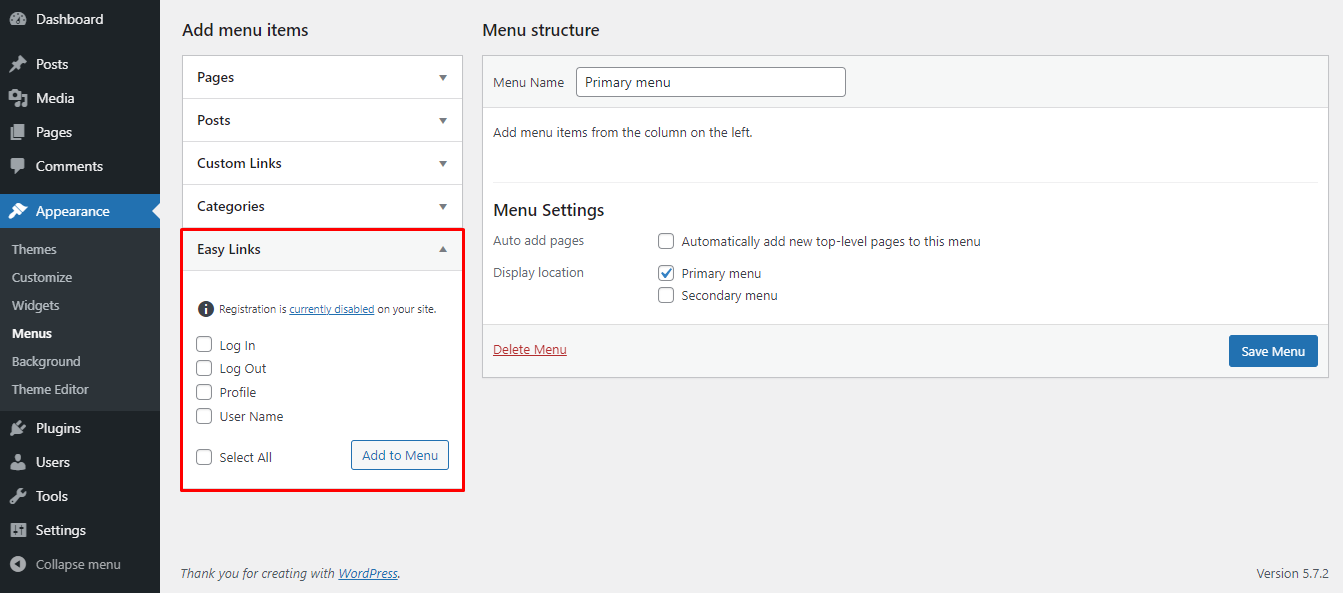
Task: Click the Users person icon
Action: pos(18,462)
